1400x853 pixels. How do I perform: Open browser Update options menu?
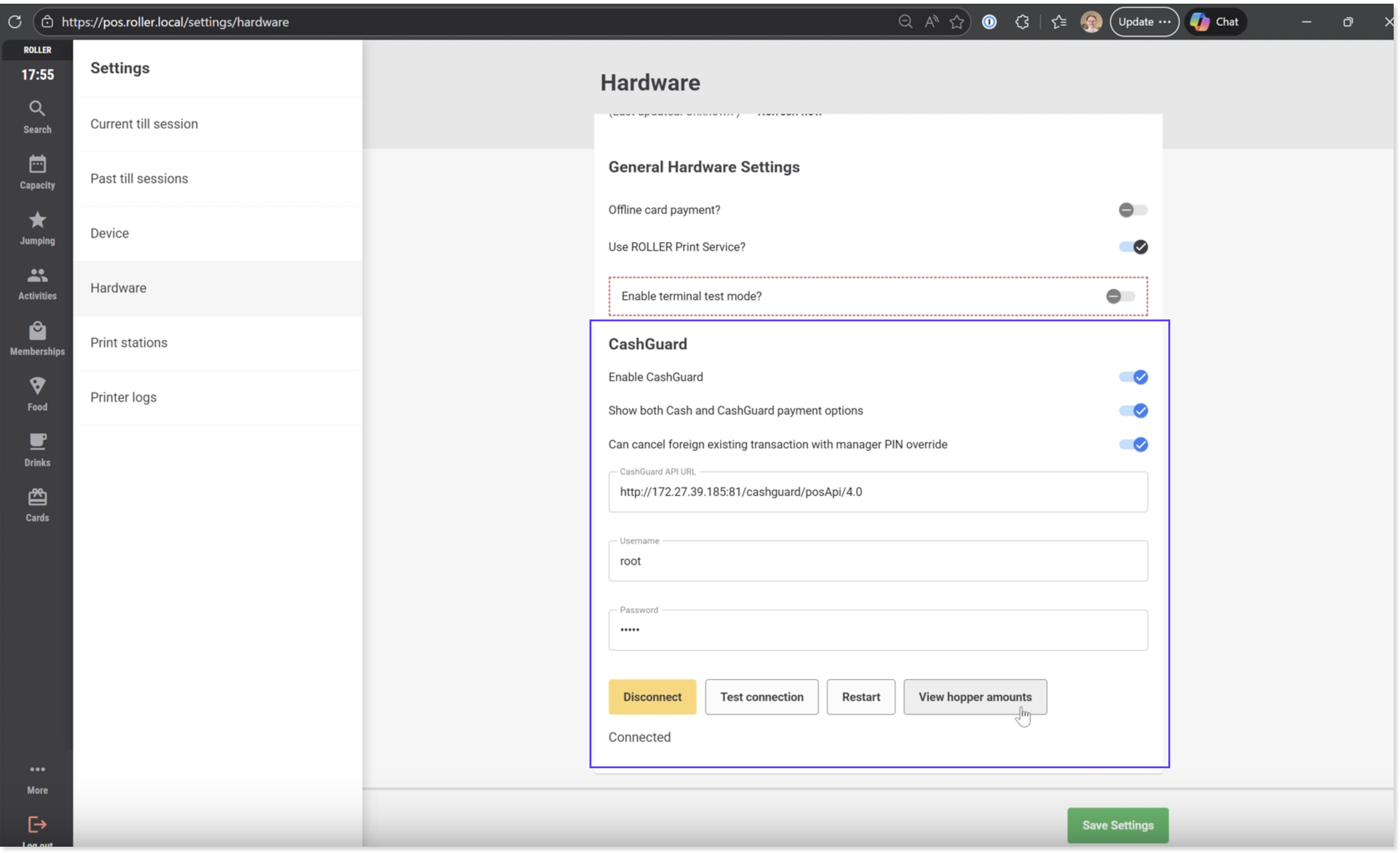[x=1144, y=22]
